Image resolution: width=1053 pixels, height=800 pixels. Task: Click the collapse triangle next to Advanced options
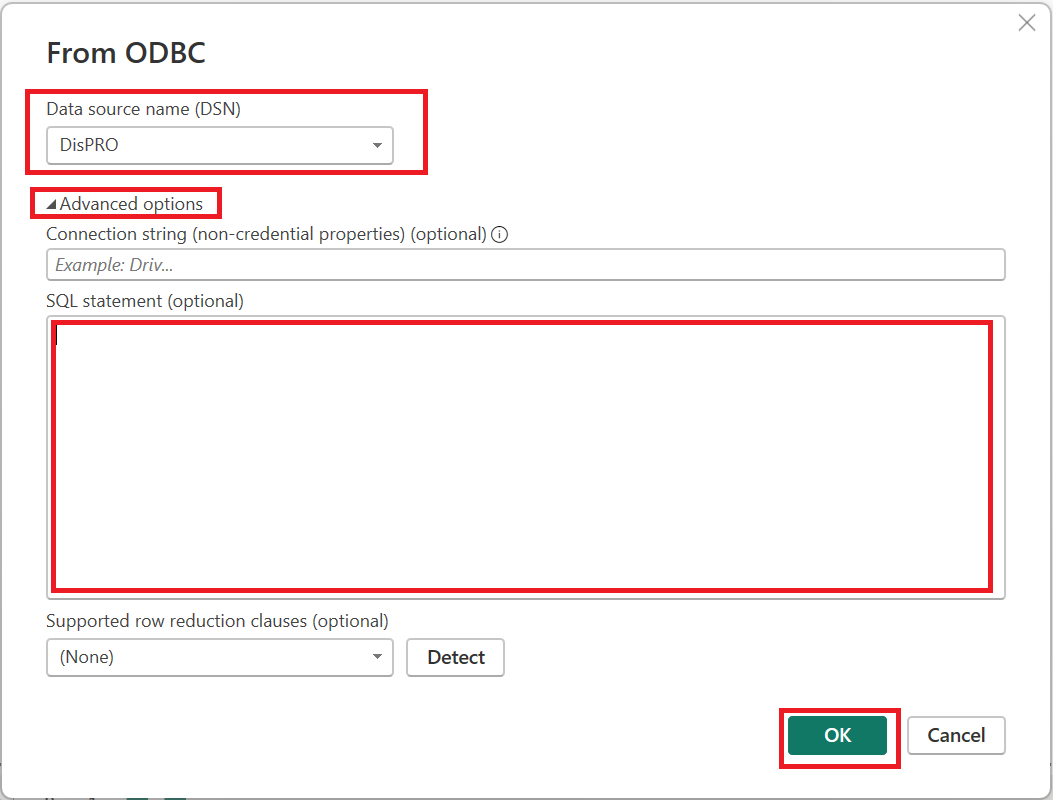[x=52, y=203]
